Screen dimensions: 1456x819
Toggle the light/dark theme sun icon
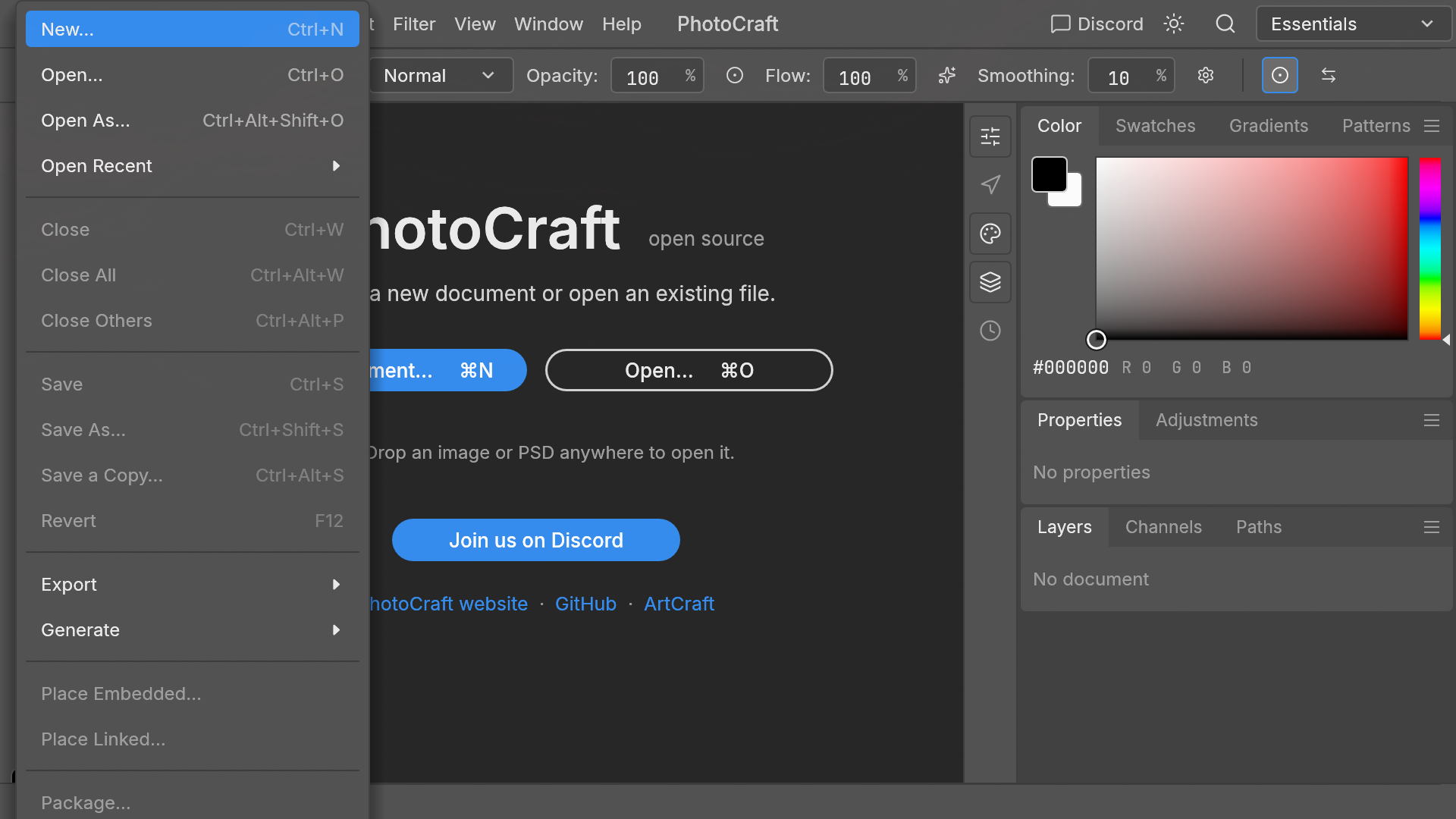pos(1174,24)
